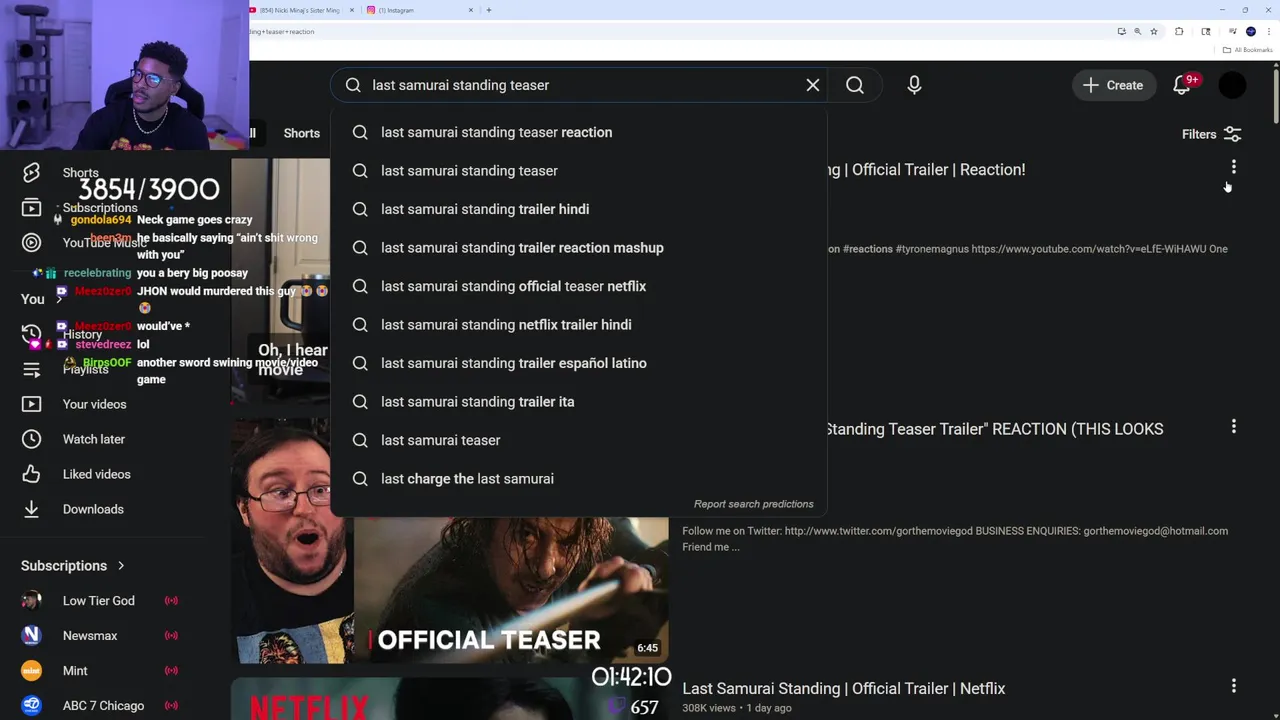Open options for Official Trailer Netflix video
The height and width of the screenshot is (720, 1280).
(x=1233, y=686)
